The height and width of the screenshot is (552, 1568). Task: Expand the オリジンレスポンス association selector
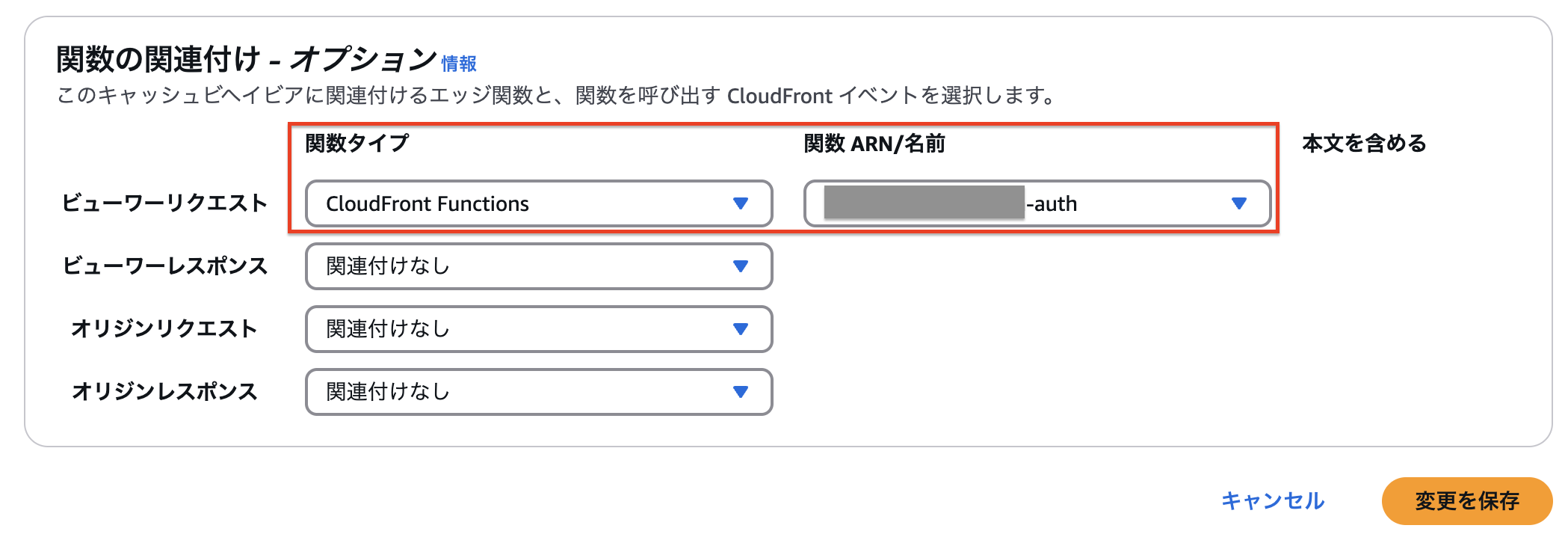(537, 392)
